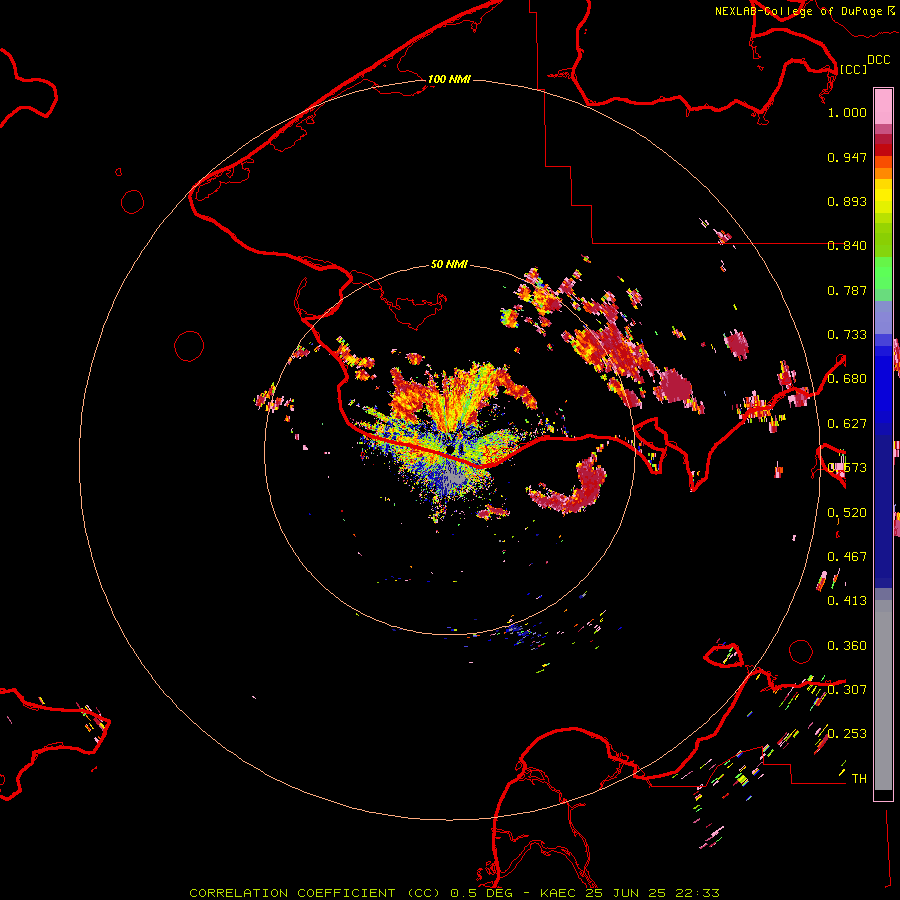Click the CORRELATION COEFFICIENT caption text

[292, 893]
